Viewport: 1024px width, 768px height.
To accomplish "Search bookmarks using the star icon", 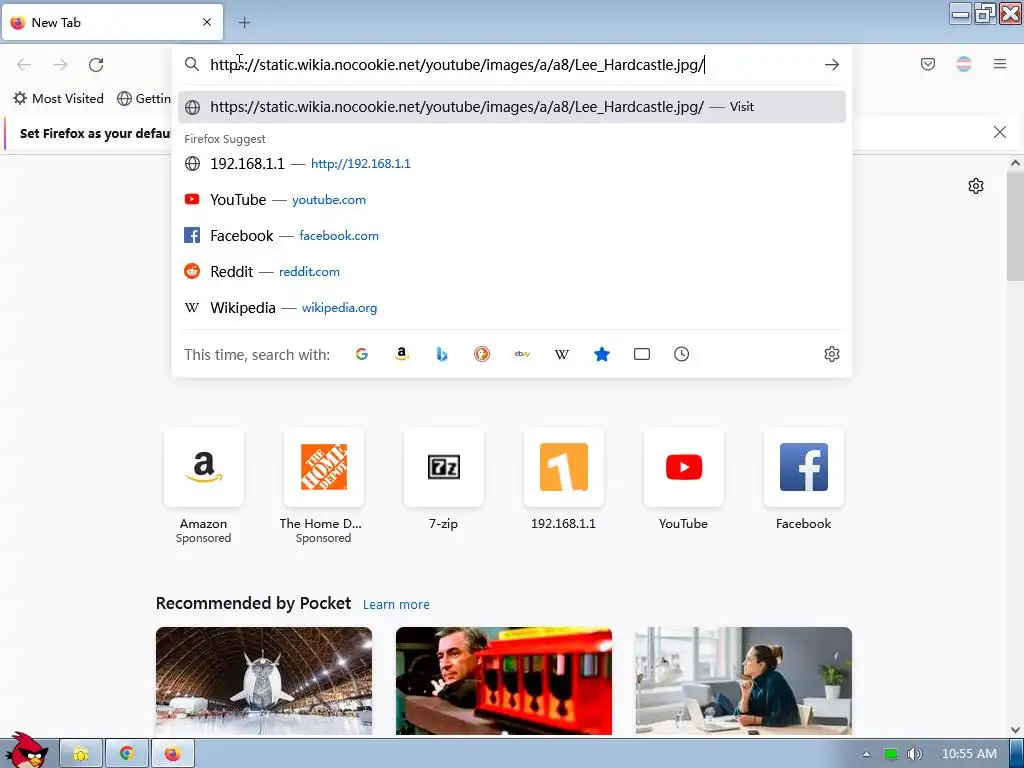I will [x=601, y=354].
